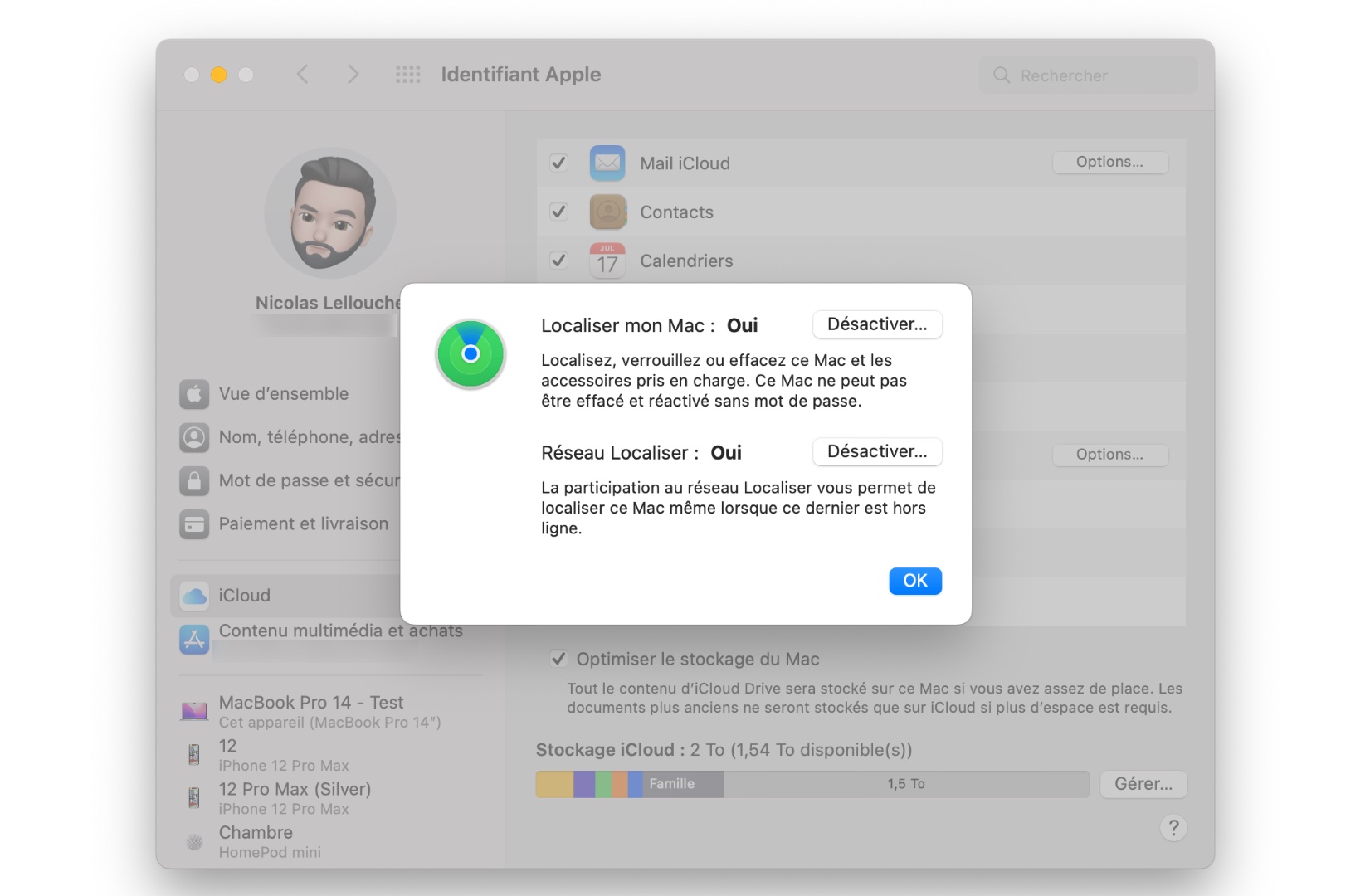
Task: Click the Rechercher search field
Action: click(x=1089, y=75)
